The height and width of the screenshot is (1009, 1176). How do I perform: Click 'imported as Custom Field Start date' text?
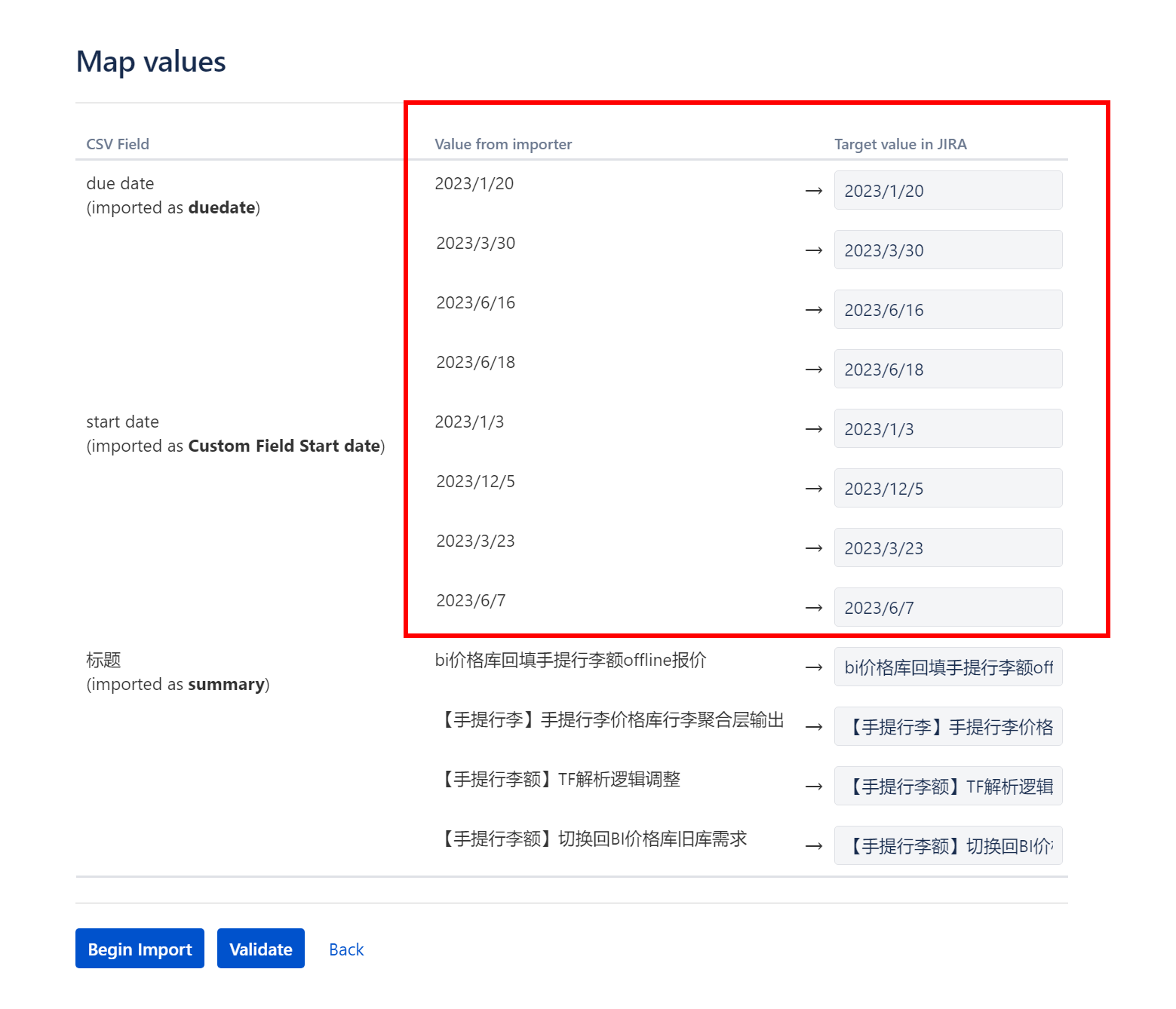coord(235,446)
